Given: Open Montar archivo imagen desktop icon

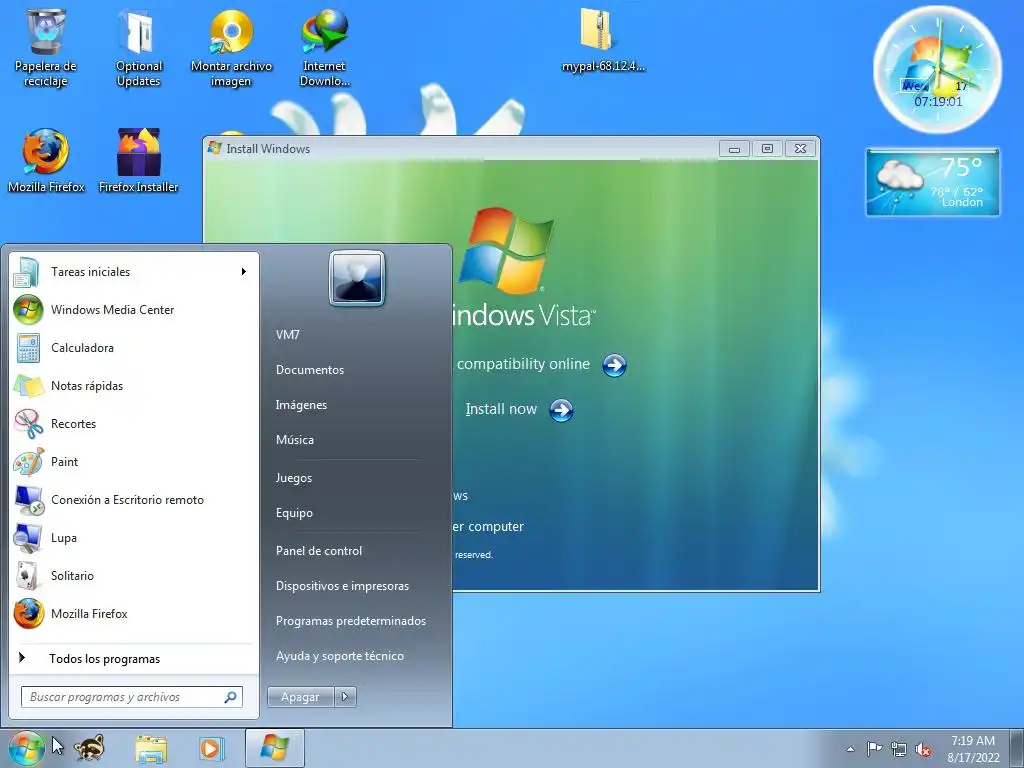Looking at the screenshot, I should pyautogui.click(x=231, y=46).
